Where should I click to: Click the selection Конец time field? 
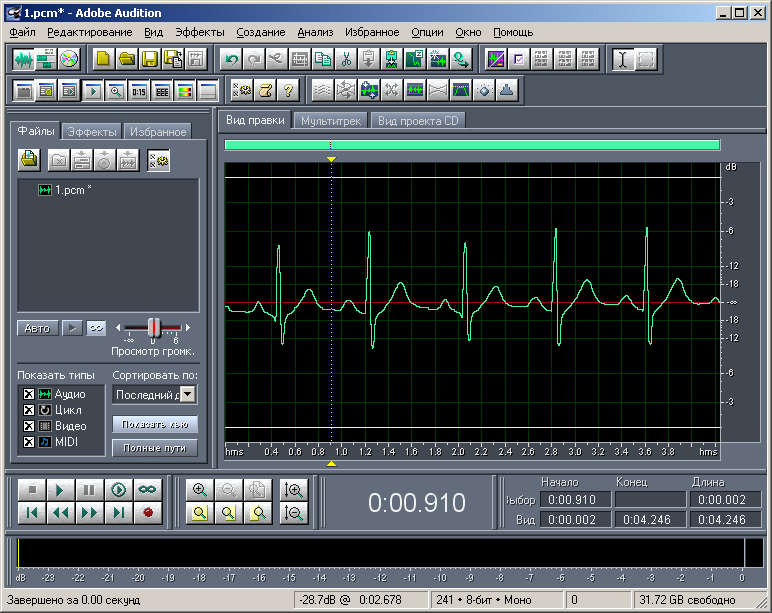tap(650, 500)
